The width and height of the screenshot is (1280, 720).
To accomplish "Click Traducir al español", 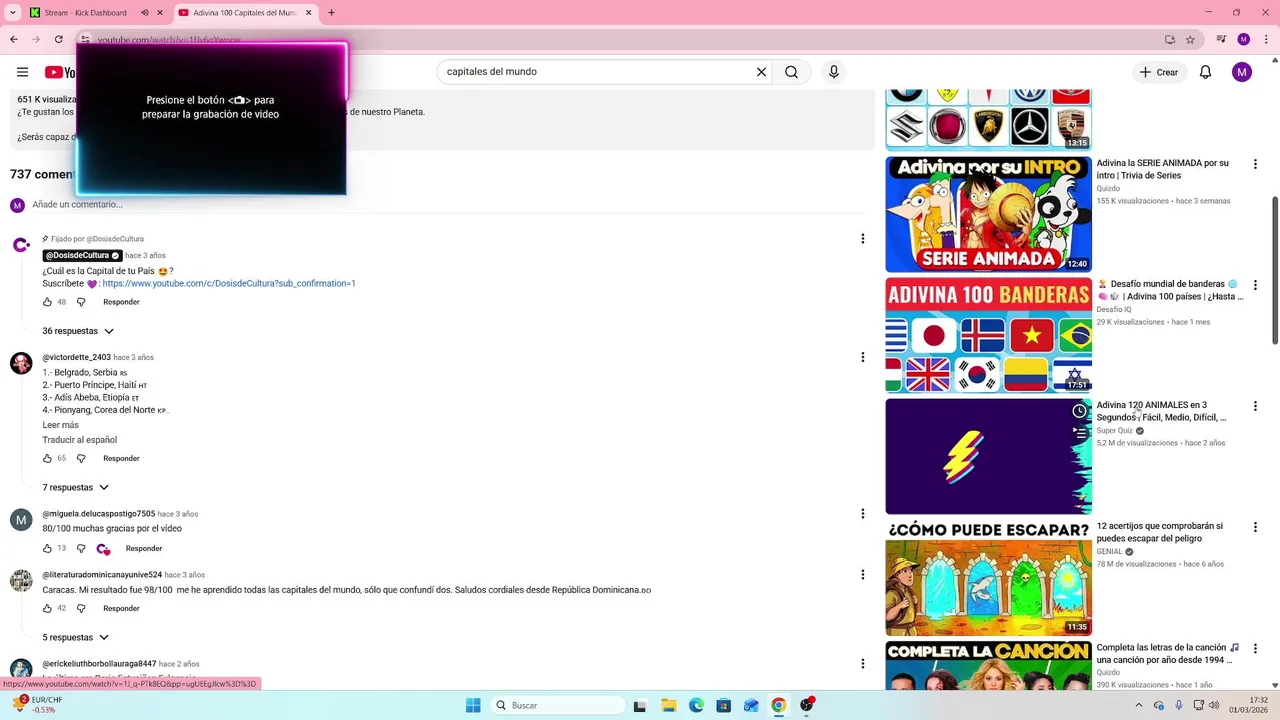I will pyautogui.click(x=79, y=440).
